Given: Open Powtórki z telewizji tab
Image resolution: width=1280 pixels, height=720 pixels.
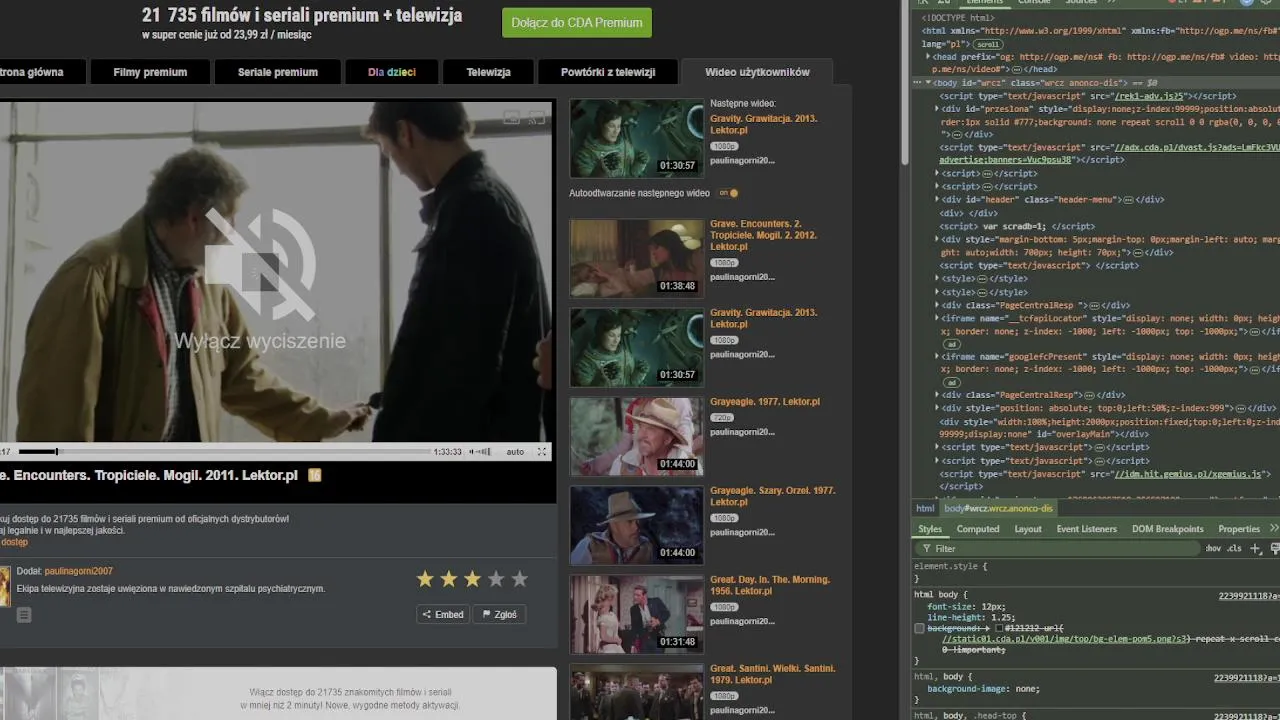Looking at the screenshot, I should [608, 72].
